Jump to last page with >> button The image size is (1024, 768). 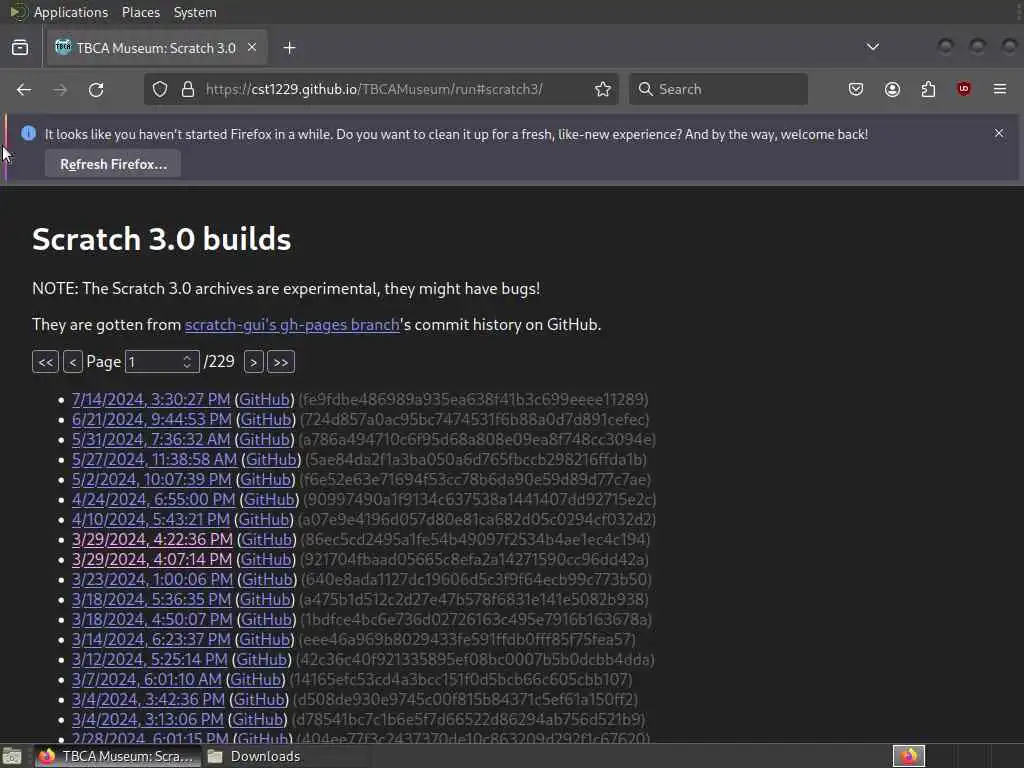coord(281,362)
